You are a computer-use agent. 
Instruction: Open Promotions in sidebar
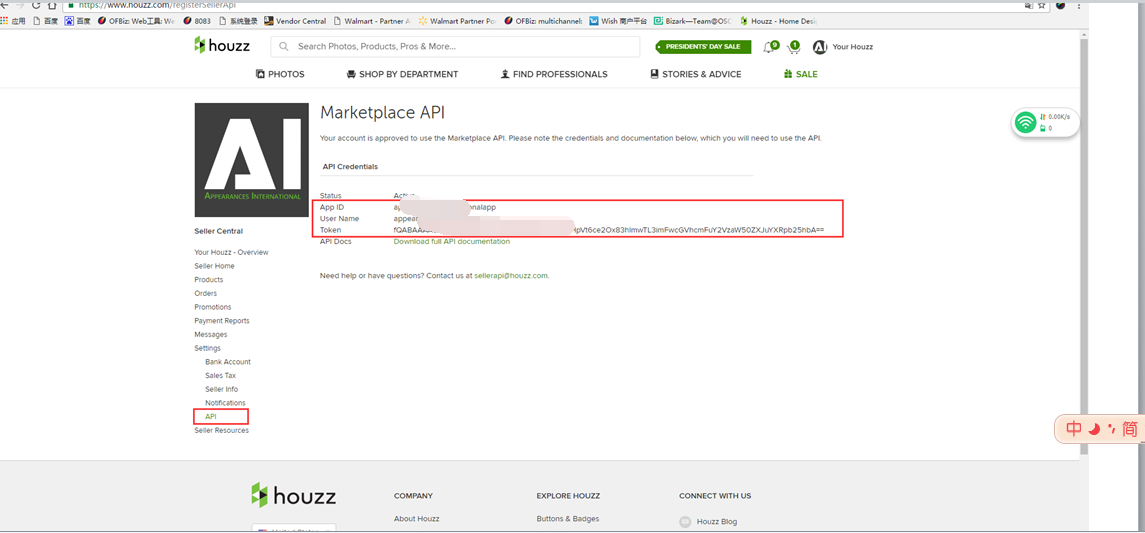click(x=212, y=307)
